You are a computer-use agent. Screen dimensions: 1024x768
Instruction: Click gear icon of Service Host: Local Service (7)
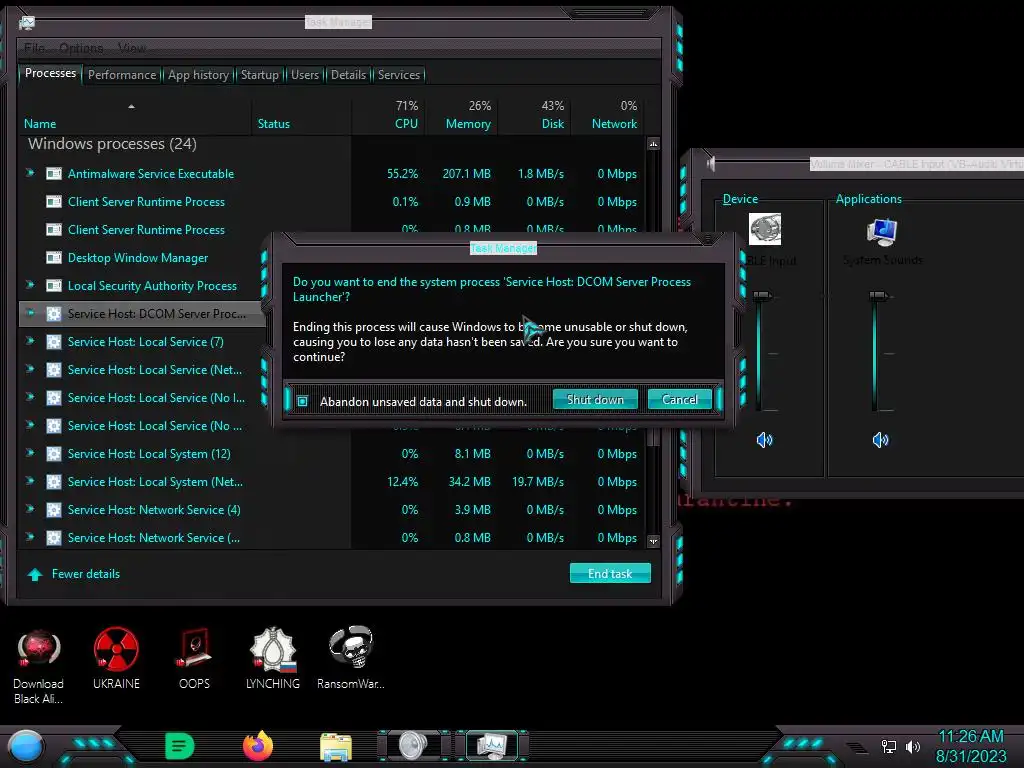click(54, 342)
